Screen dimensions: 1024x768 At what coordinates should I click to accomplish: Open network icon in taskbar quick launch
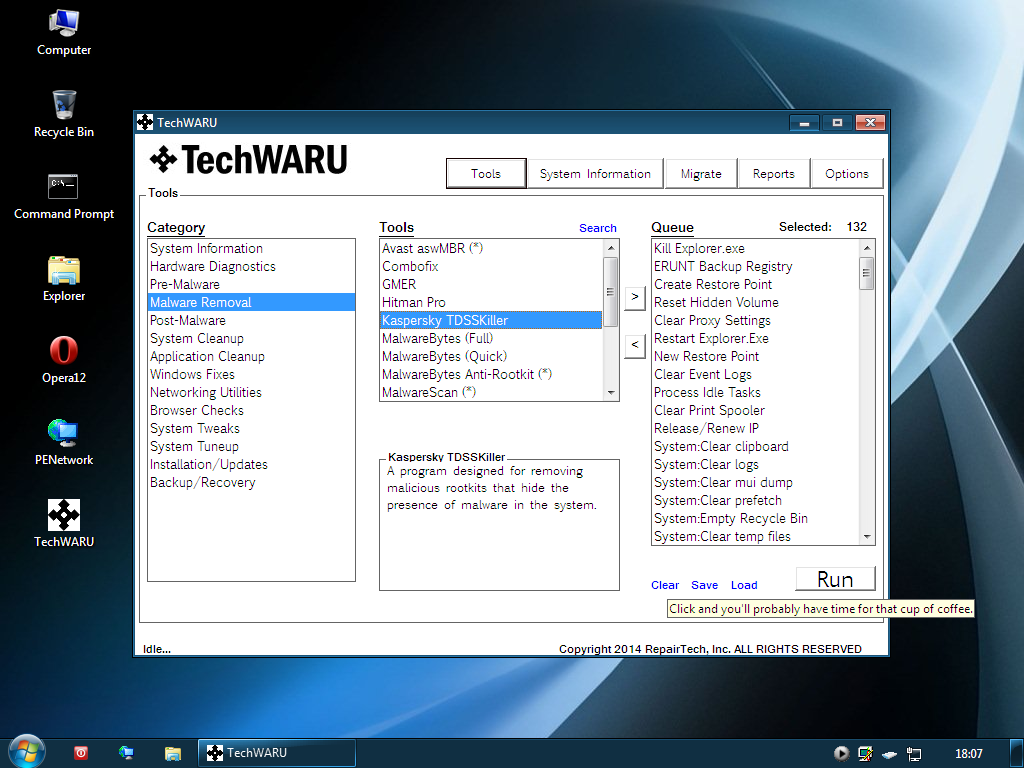[127, 753]
